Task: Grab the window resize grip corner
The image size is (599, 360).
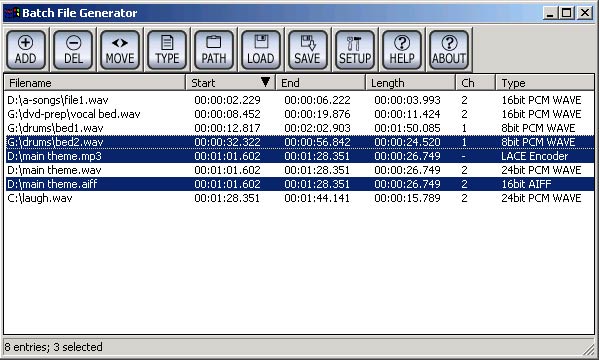Action: (x=588, y=349)
